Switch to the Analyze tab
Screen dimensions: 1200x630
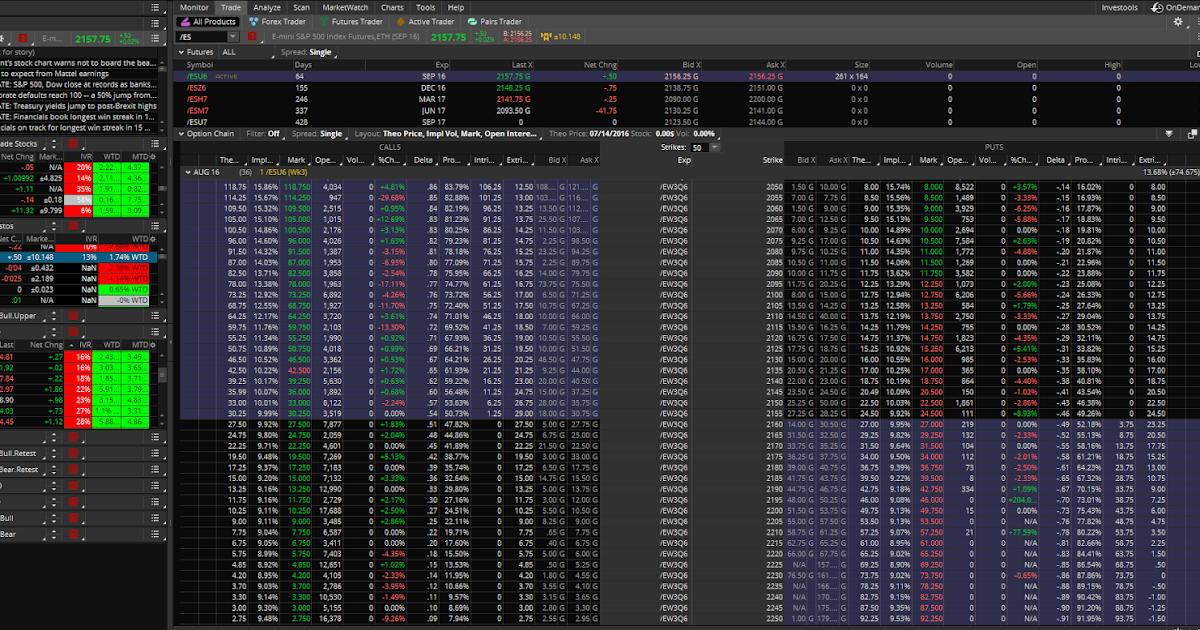tap(268, 7)
